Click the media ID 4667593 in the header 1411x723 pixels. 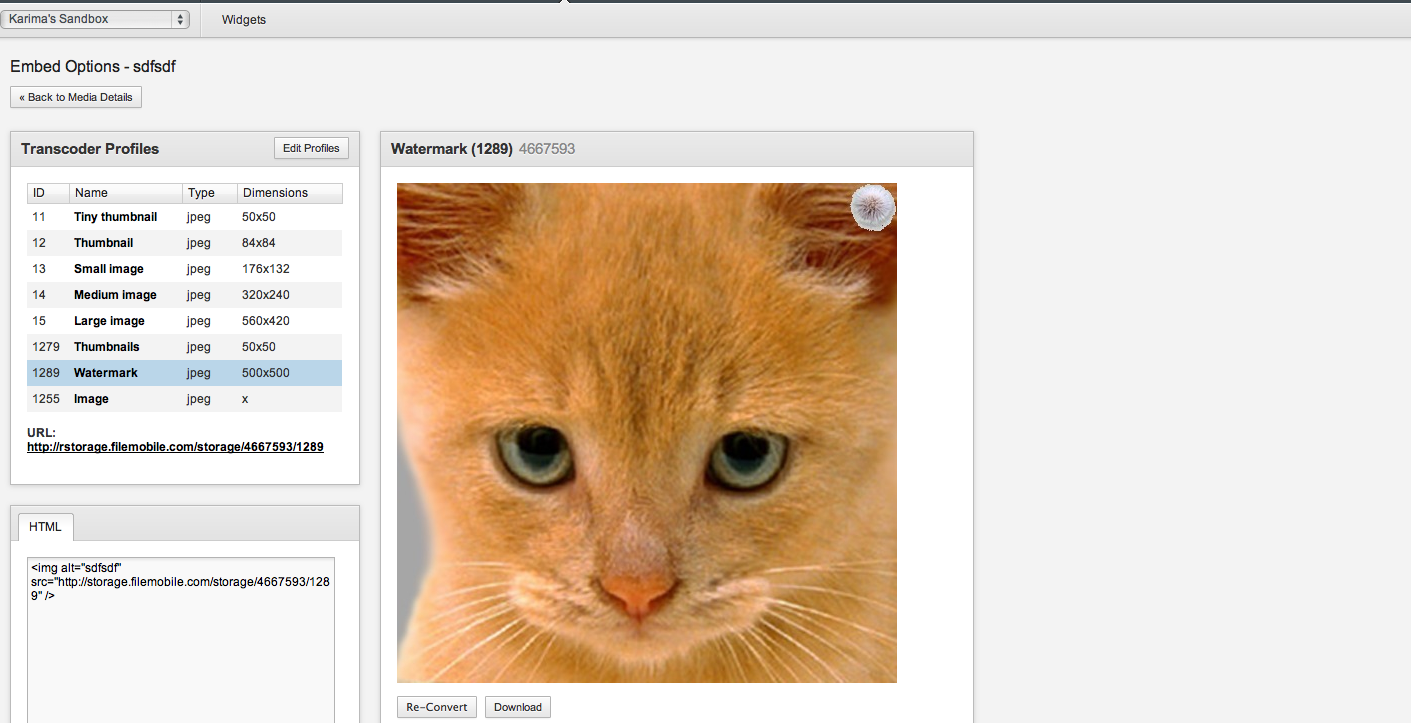pos(547,149)
